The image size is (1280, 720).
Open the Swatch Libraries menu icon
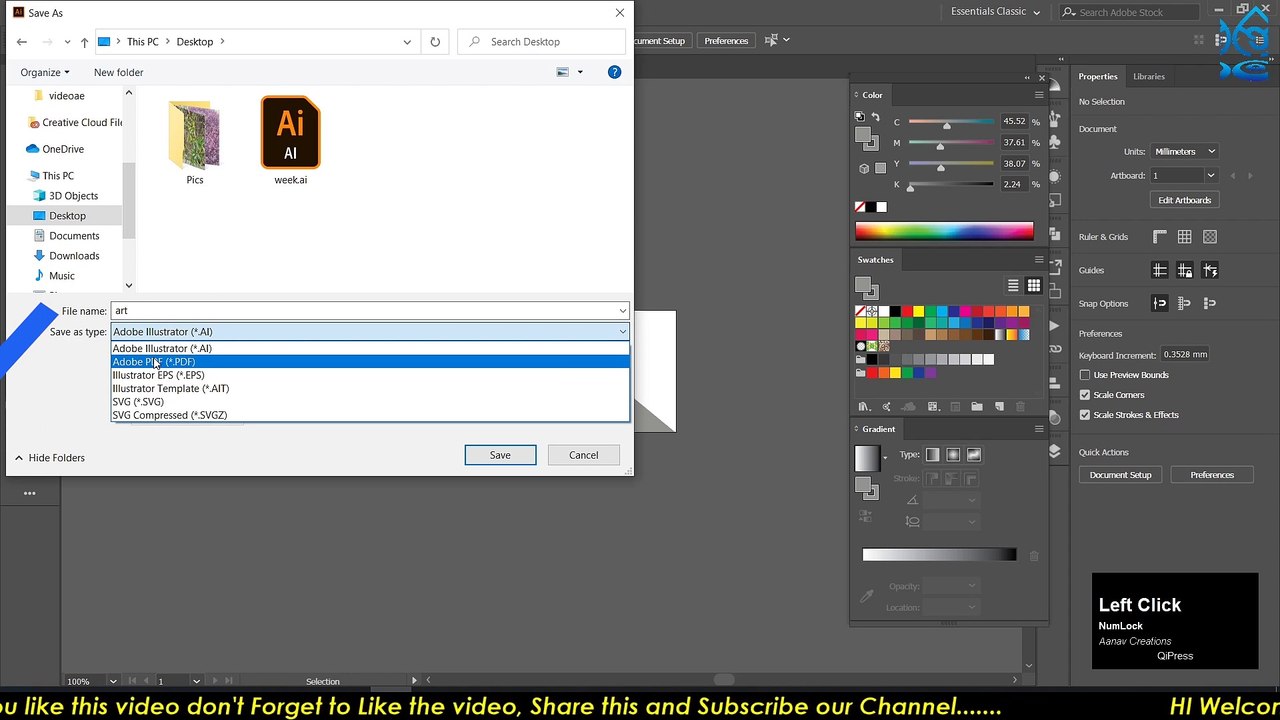point(863,407)
